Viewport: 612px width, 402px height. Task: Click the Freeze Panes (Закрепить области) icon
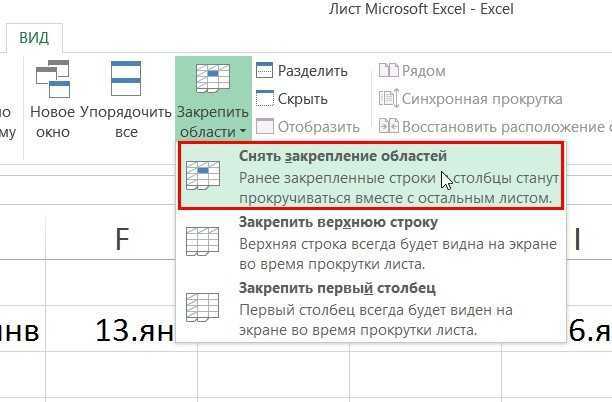tap(211, 78)
